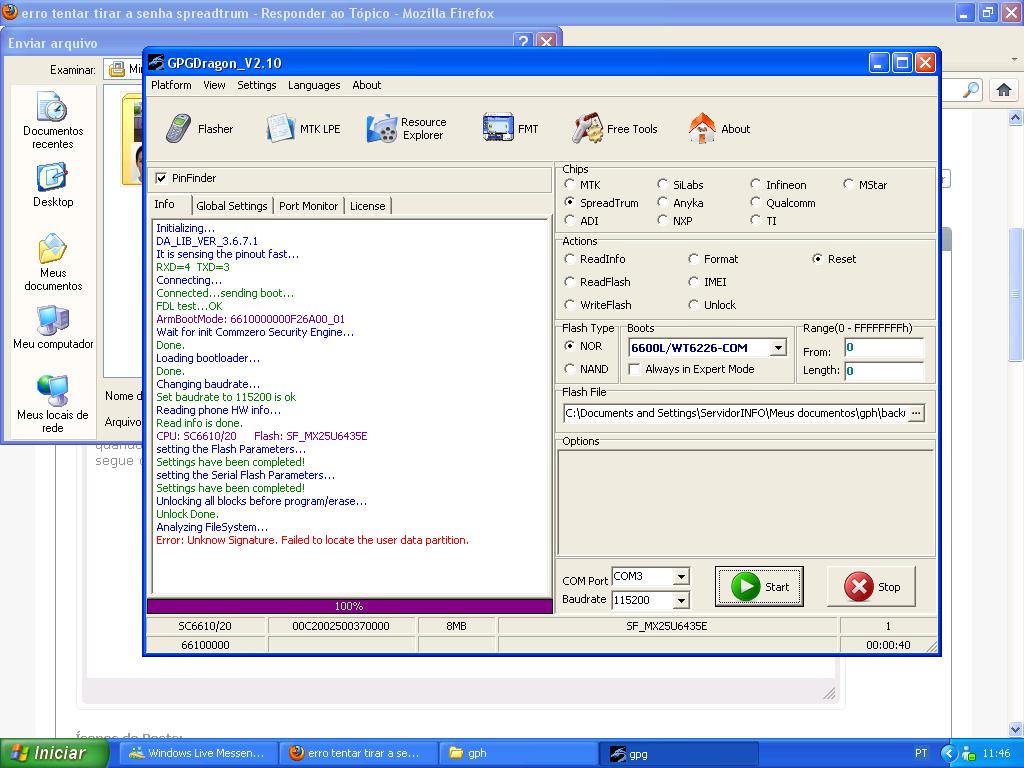Toggle the PinFinder checkbox
This screenshot has width=1024, height=768.
[161, 178]
